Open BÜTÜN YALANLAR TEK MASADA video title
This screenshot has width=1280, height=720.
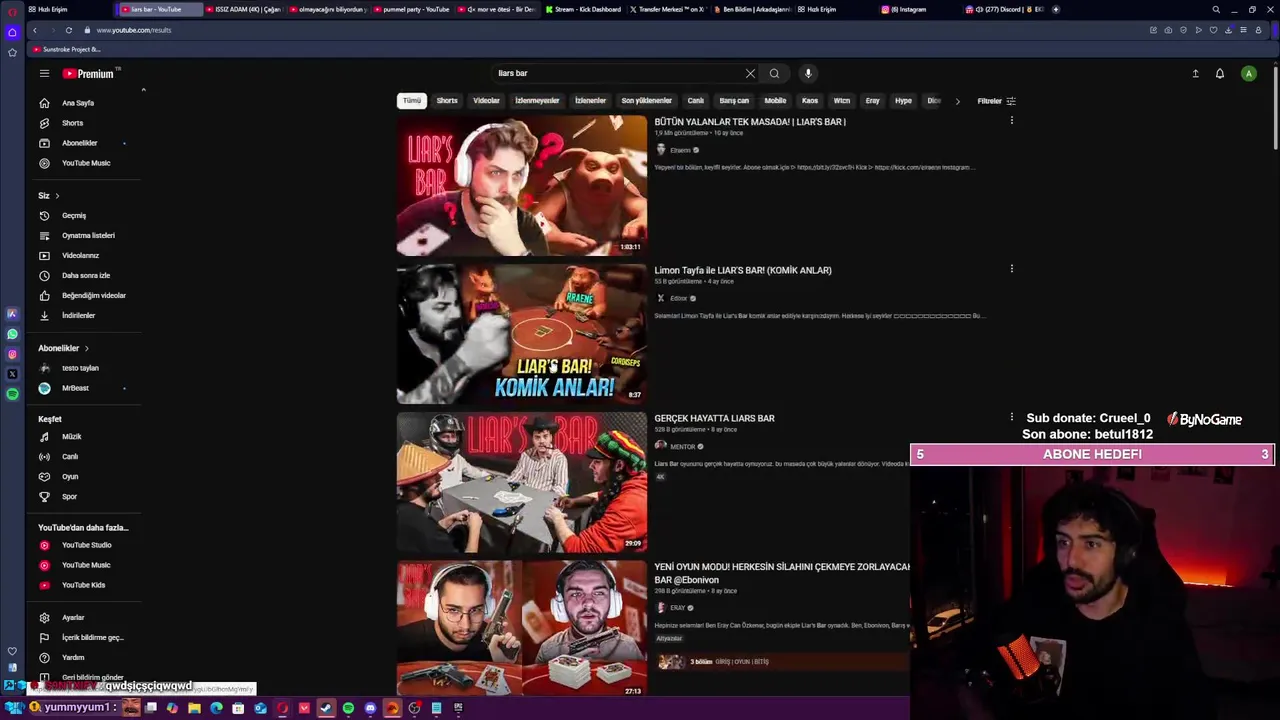[x=750, y=122]
